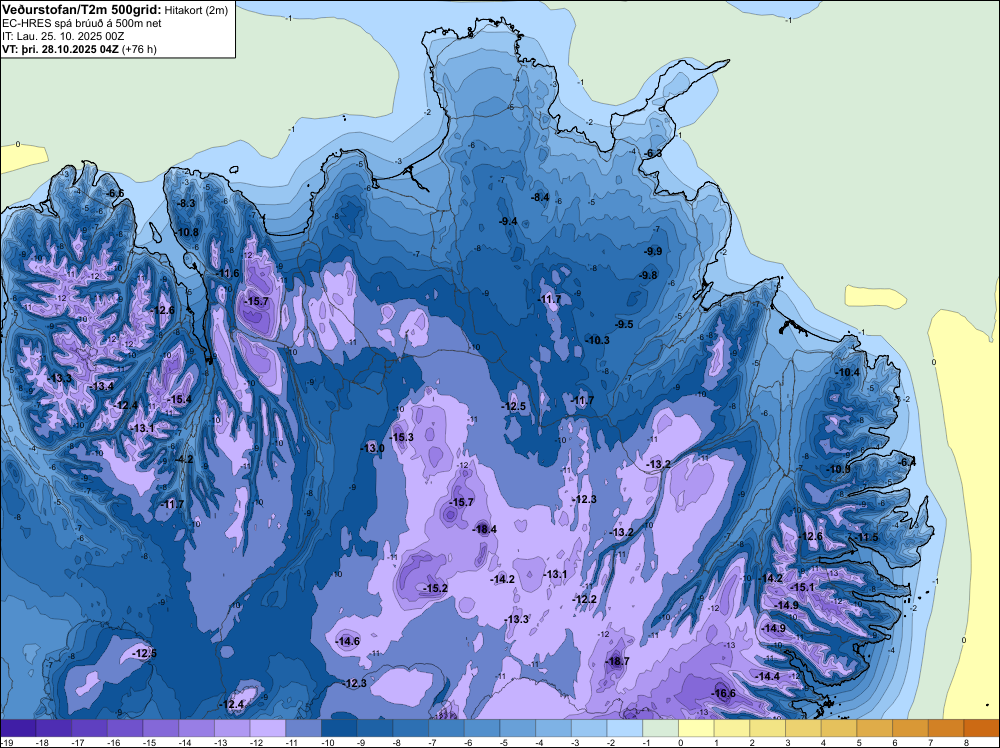
Task: Click the -16.6 temperature value on the map
Action: click(x=723, y=694)
